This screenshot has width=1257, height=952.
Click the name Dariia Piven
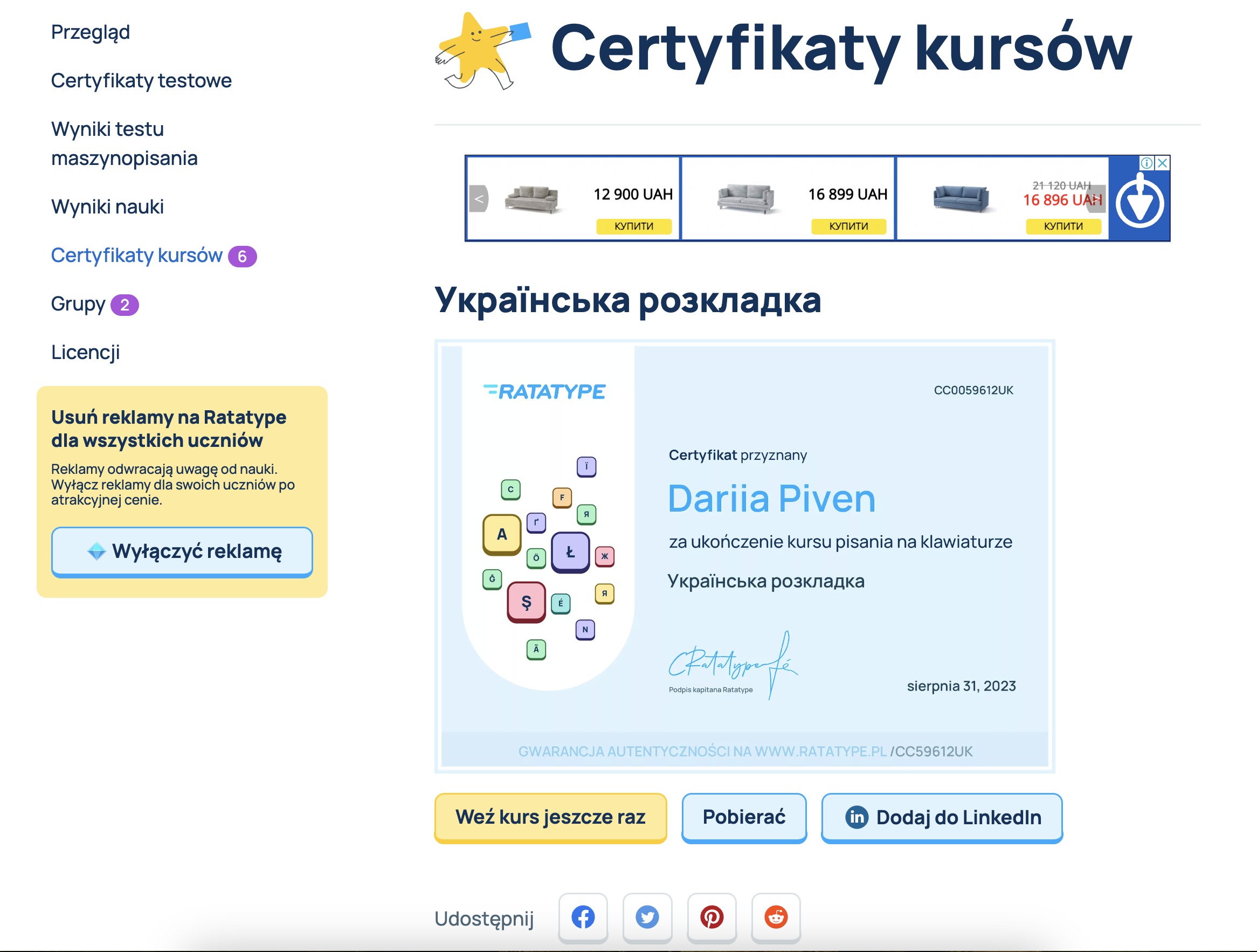(771, 499)
